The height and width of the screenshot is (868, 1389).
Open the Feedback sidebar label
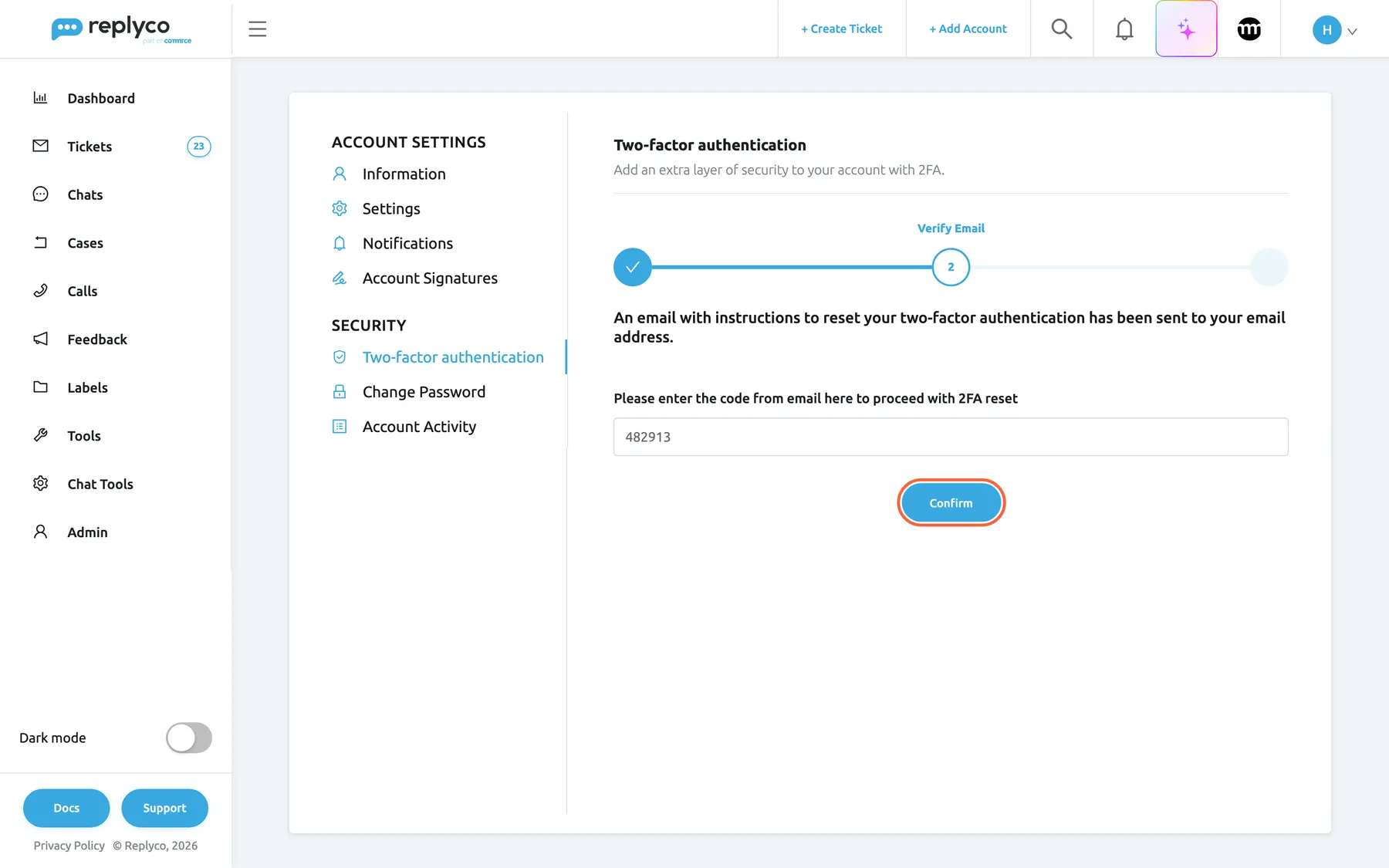pyautogui.click(x=97, y=339)
